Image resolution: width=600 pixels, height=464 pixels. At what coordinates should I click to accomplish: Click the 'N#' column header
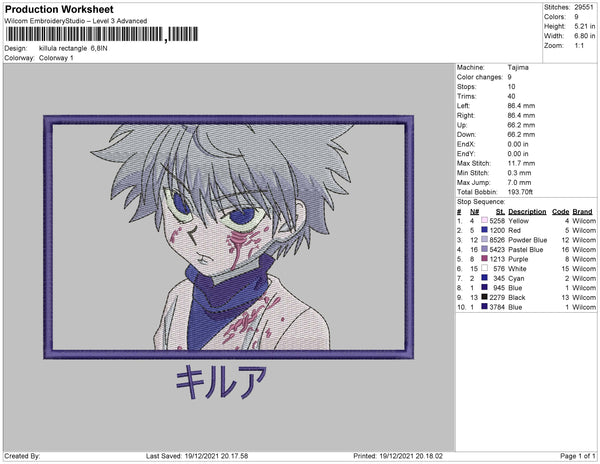pos(474,212)
